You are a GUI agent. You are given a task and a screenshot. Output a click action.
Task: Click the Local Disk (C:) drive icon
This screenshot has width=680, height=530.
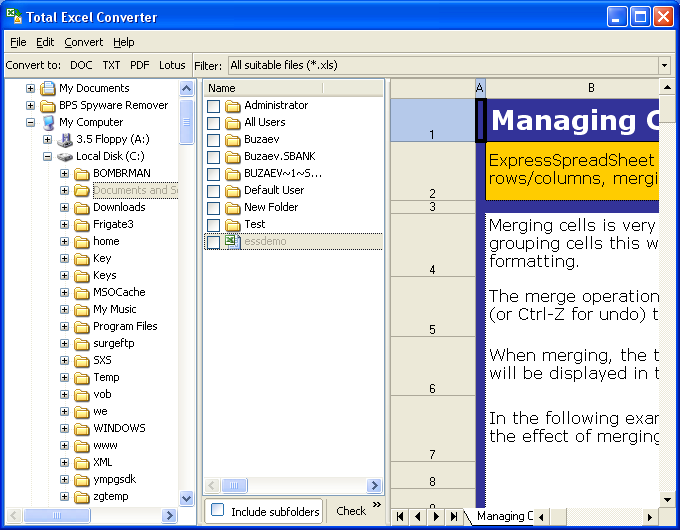65,157
